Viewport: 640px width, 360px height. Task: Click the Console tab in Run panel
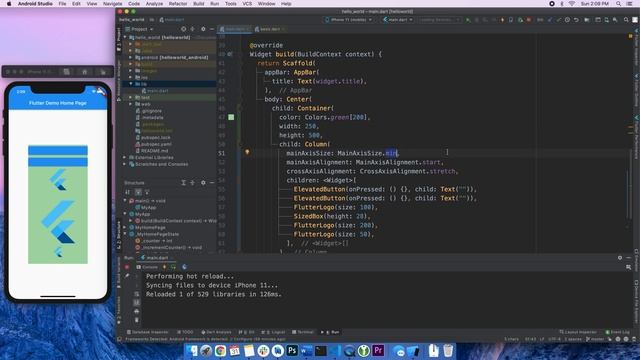147,267
